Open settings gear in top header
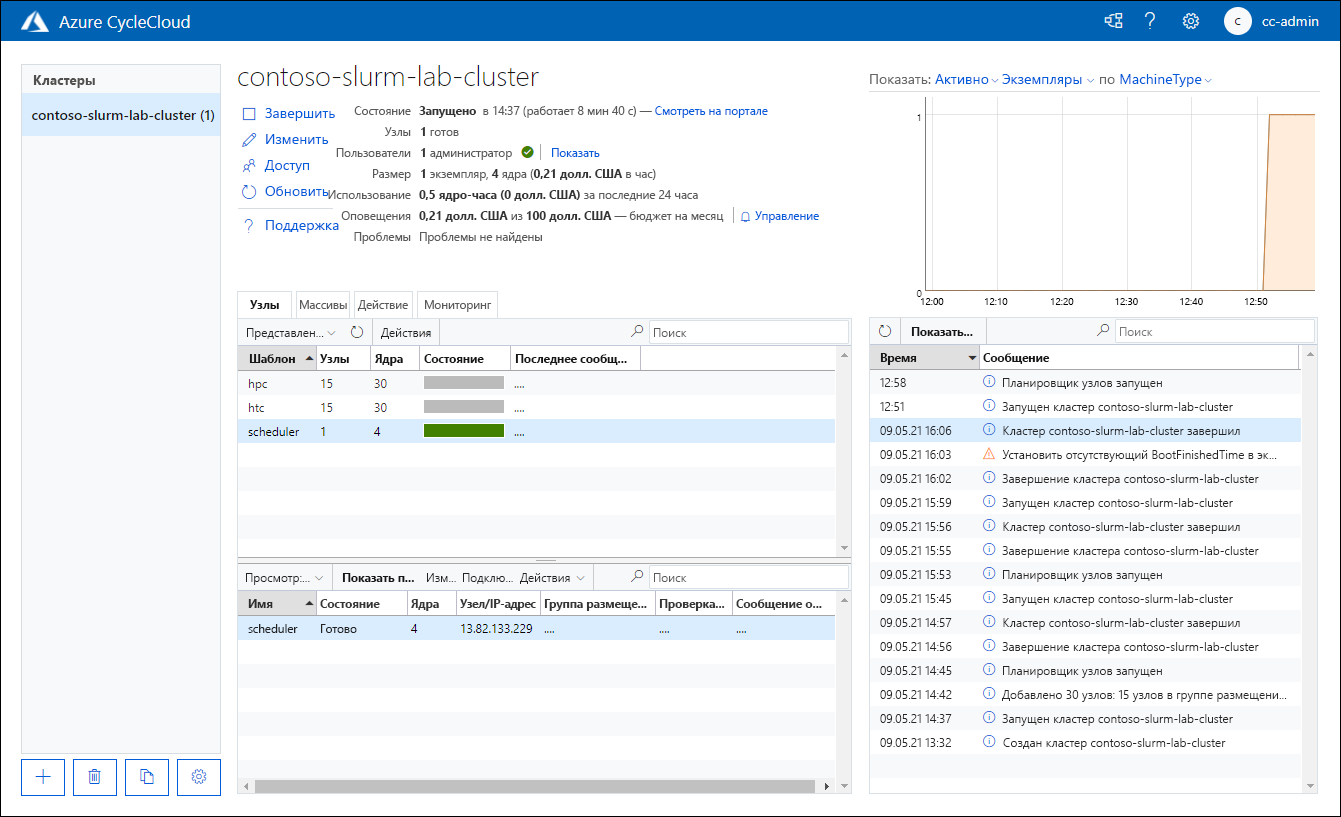 point(1190,21)
